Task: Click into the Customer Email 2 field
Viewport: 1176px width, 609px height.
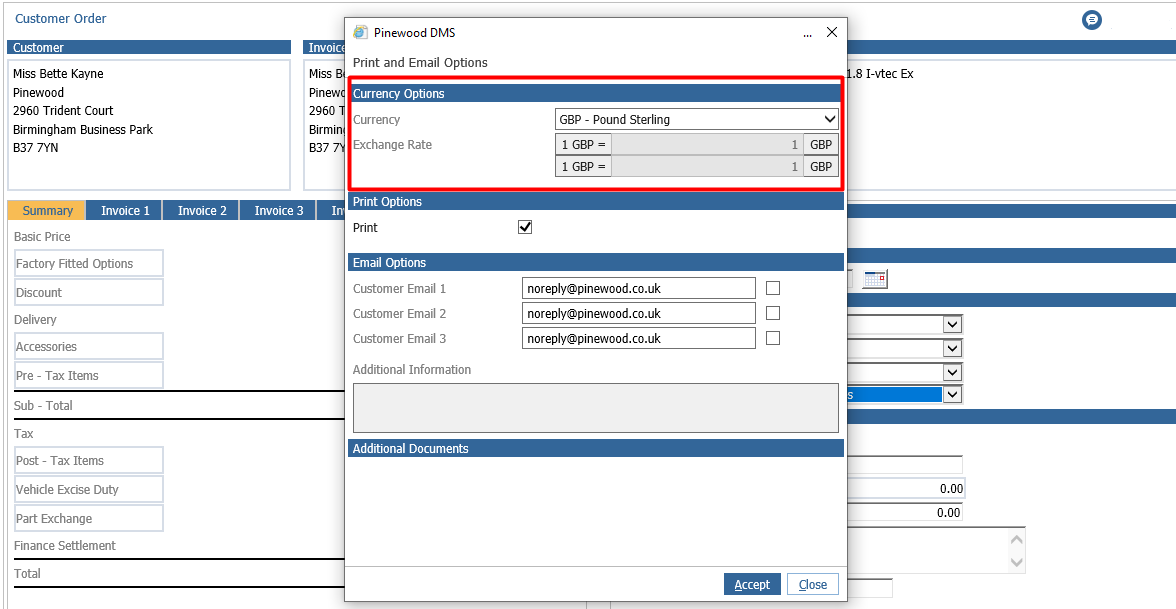Action: [639, 314]
